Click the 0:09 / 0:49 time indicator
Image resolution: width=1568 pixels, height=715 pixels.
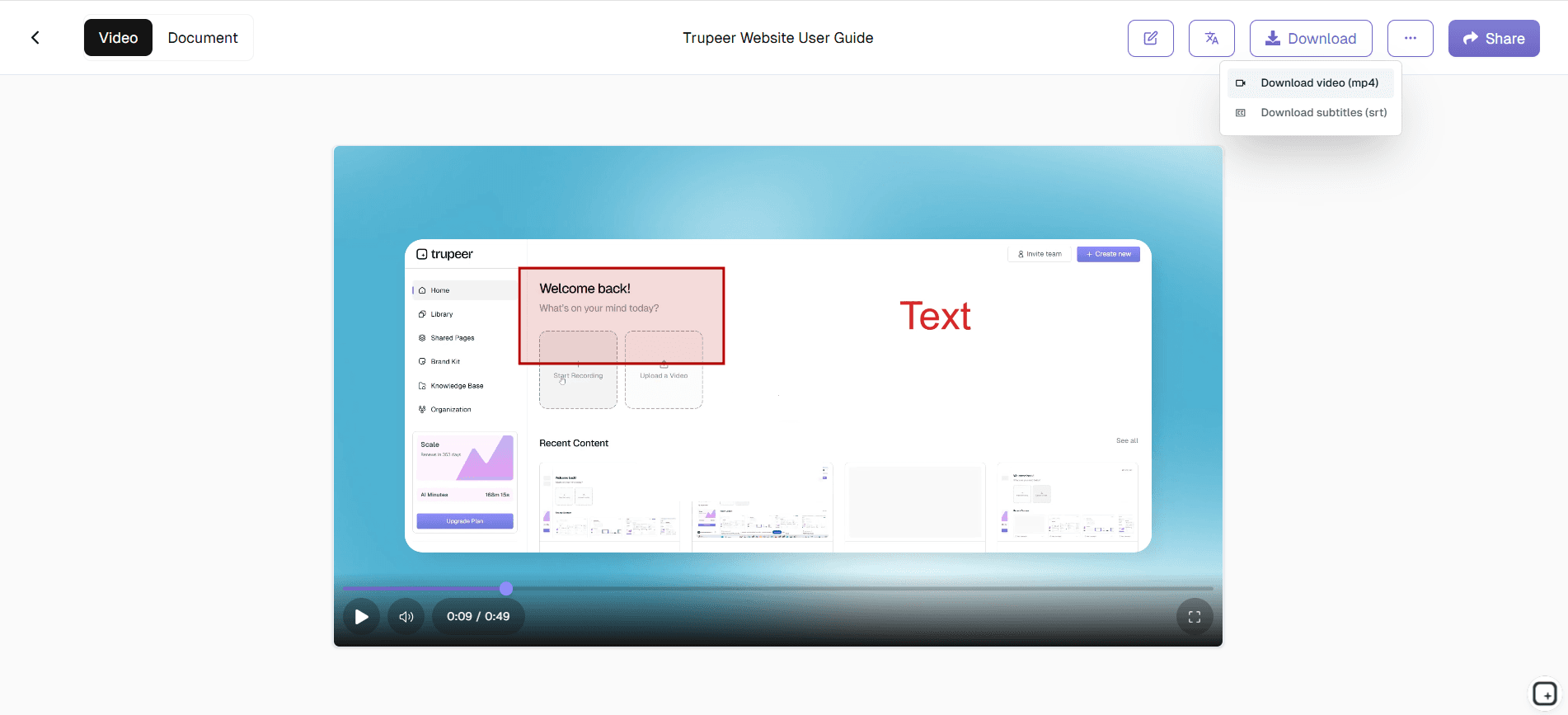tap(478, 616)
